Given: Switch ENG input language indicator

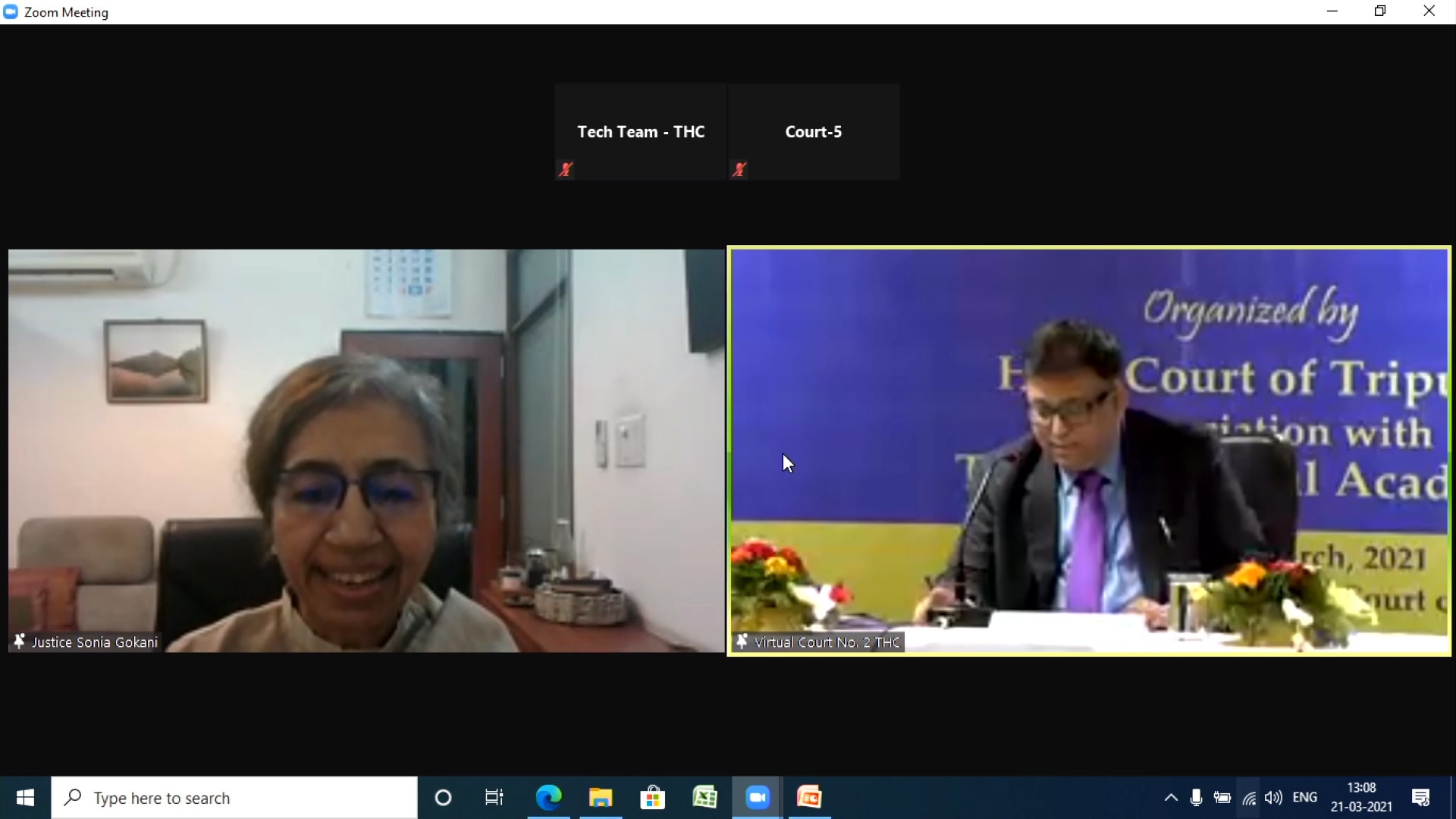Looking at the screenshot, I should point(1305,798).
